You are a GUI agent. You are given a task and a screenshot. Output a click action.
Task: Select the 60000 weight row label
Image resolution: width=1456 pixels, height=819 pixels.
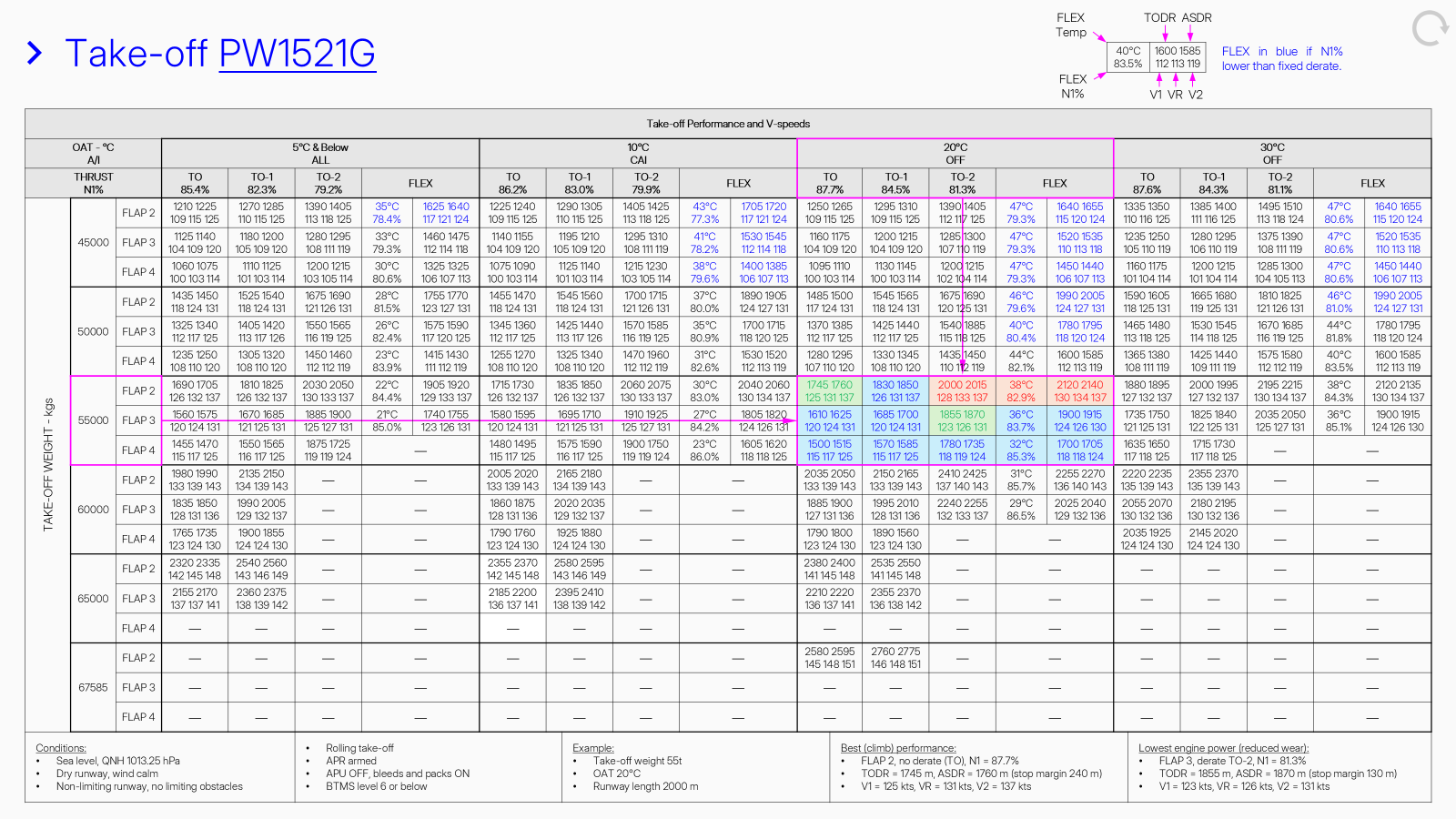coord(94,510)
